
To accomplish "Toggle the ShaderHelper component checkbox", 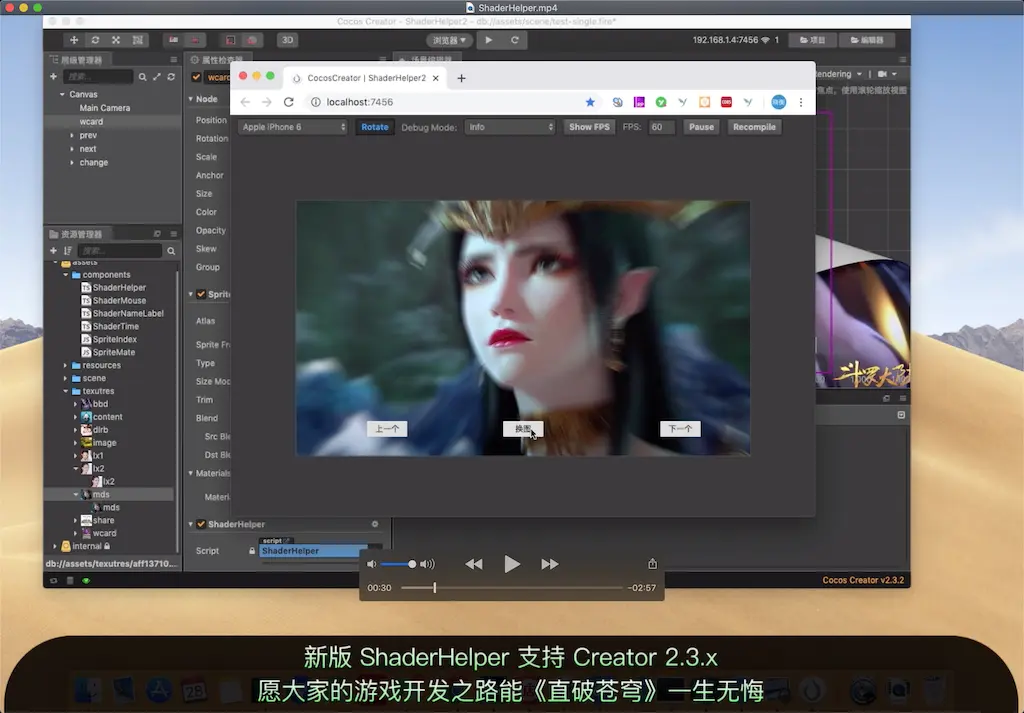I will tap(201, 524).
